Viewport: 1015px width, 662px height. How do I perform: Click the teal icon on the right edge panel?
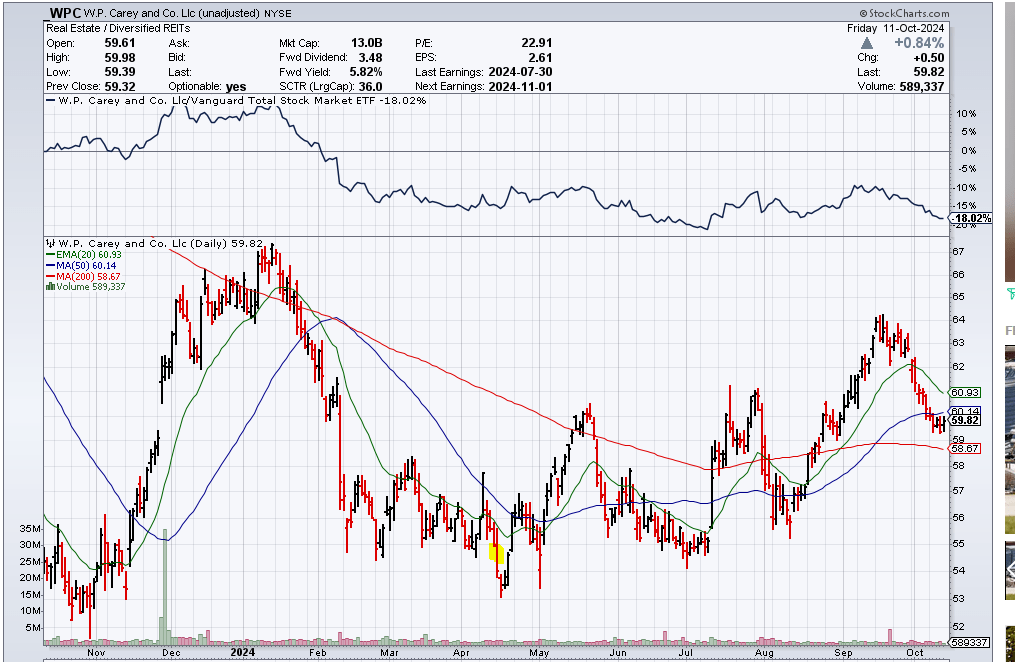pyautogui.click(x=1010, y=292)
